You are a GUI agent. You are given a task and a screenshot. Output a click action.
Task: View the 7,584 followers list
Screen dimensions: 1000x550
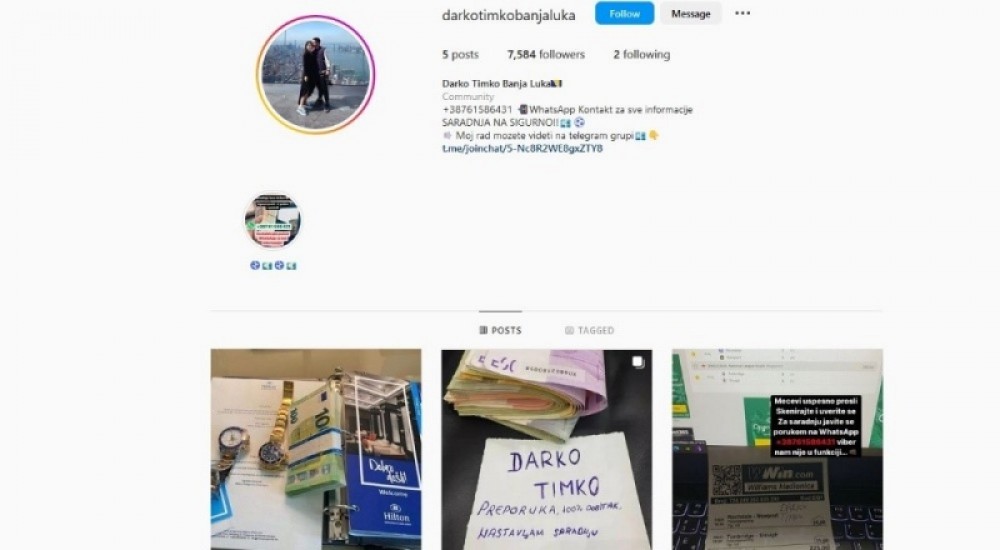tap(546, 55)
